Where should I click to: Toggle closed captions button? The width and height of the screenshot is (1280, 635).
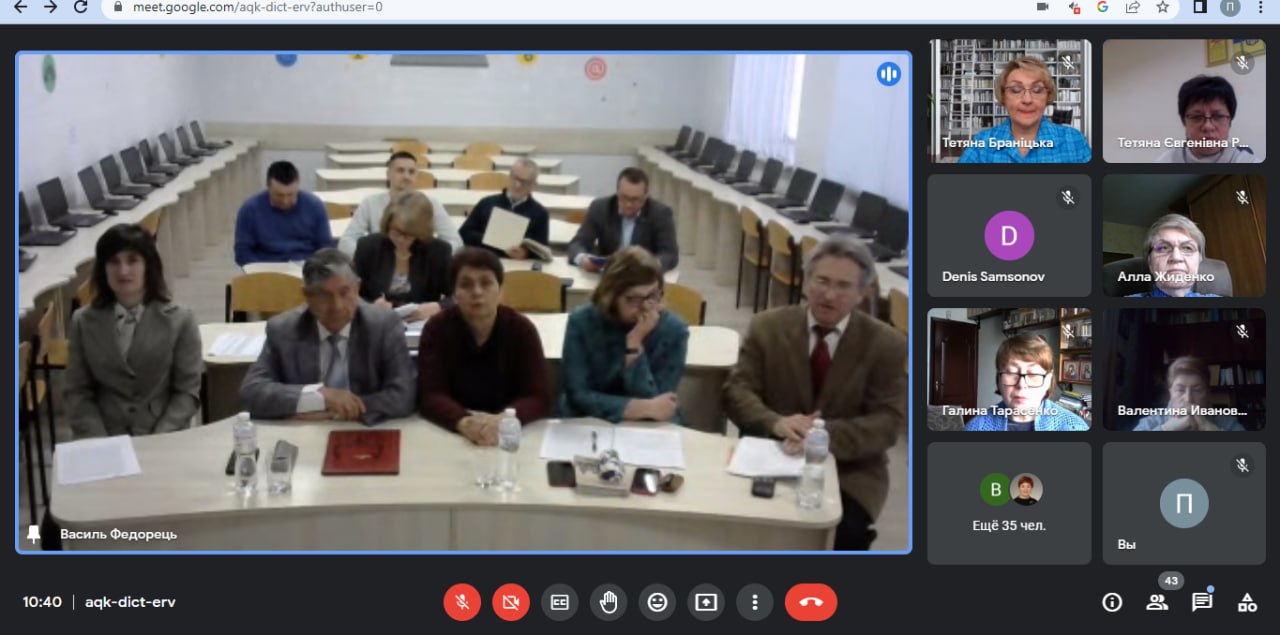tap(560, 602)
